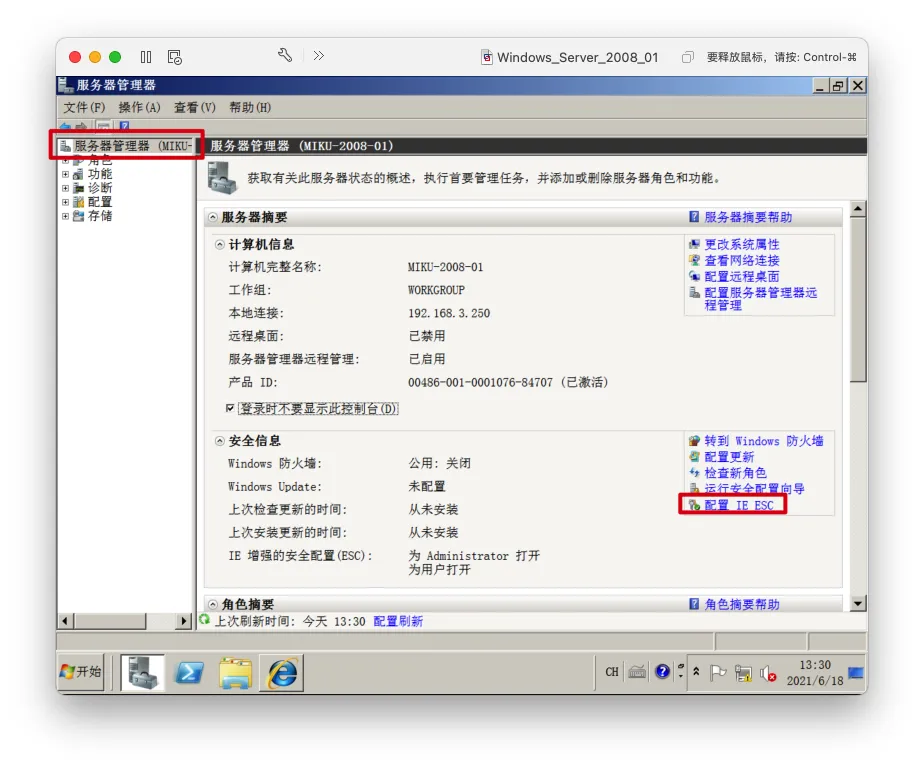This screenshot has height=769, width=924.
Task: Click the Server Manager title bar icon
Action: tap(65, 85)
